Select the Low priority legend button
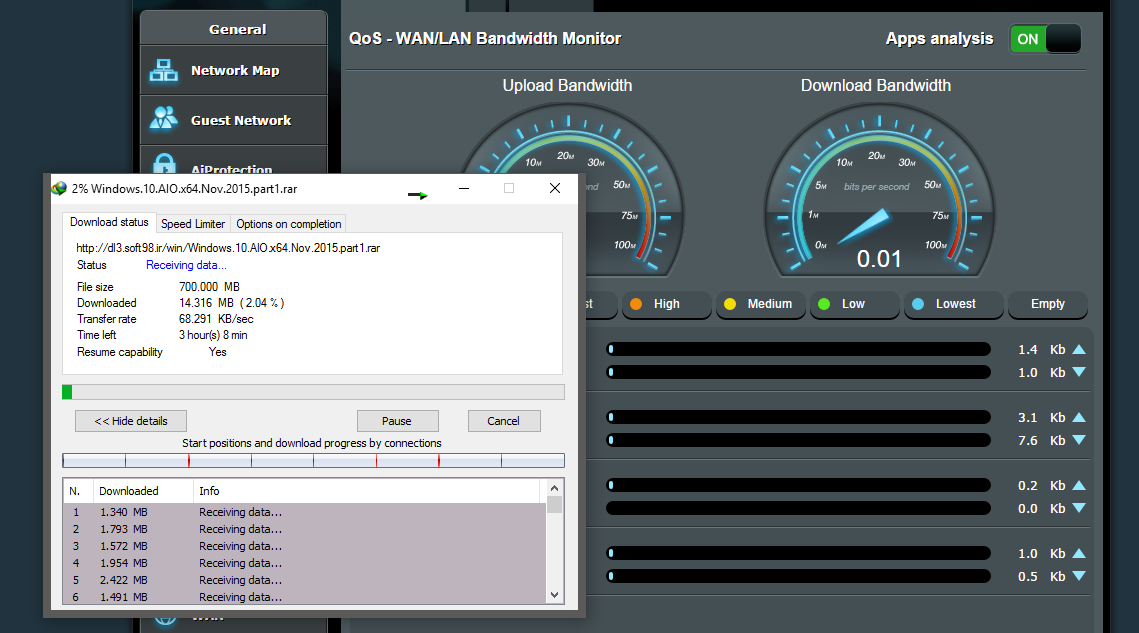The image size is (1139, 633). click(855, 304)
